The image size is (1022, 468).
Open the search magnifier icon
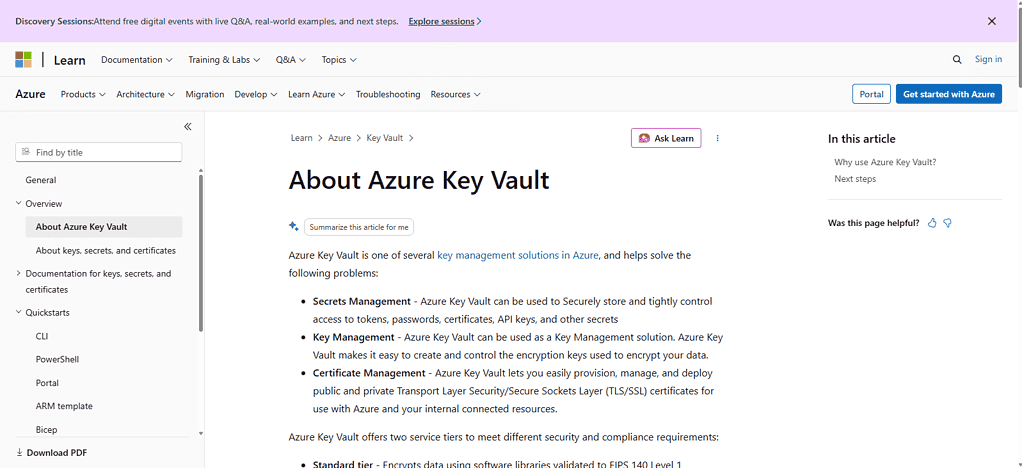957,59
